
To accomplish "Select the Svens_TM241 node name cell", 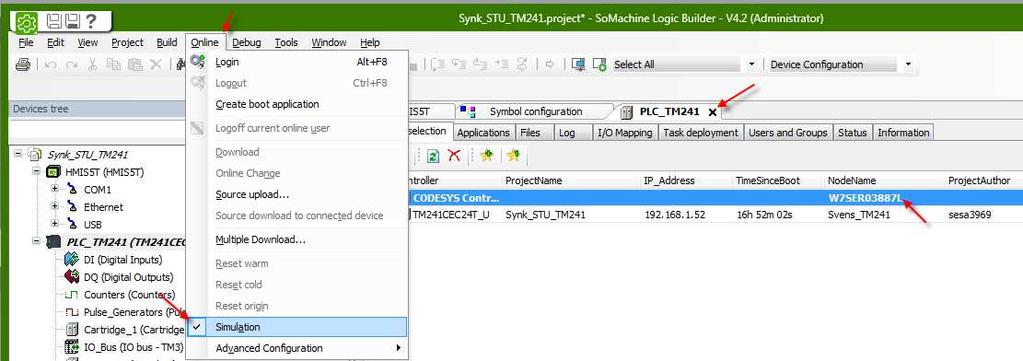I will 859,215.
